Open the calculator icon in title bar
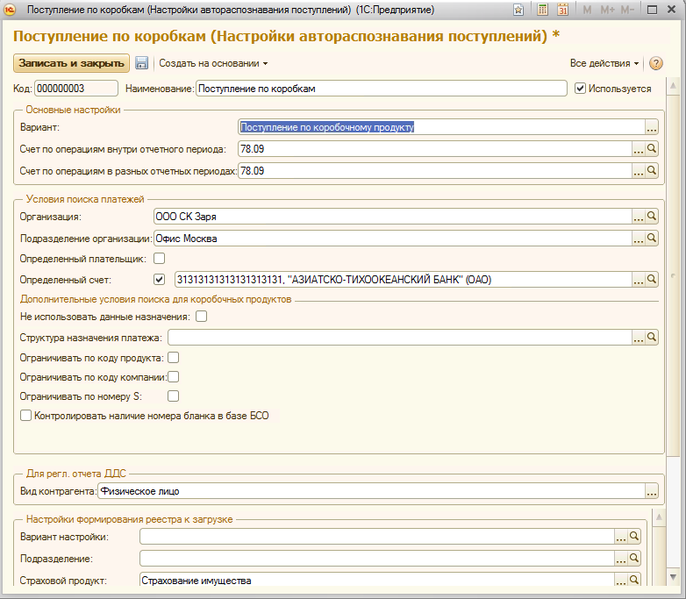 click(x=542, y=10)
